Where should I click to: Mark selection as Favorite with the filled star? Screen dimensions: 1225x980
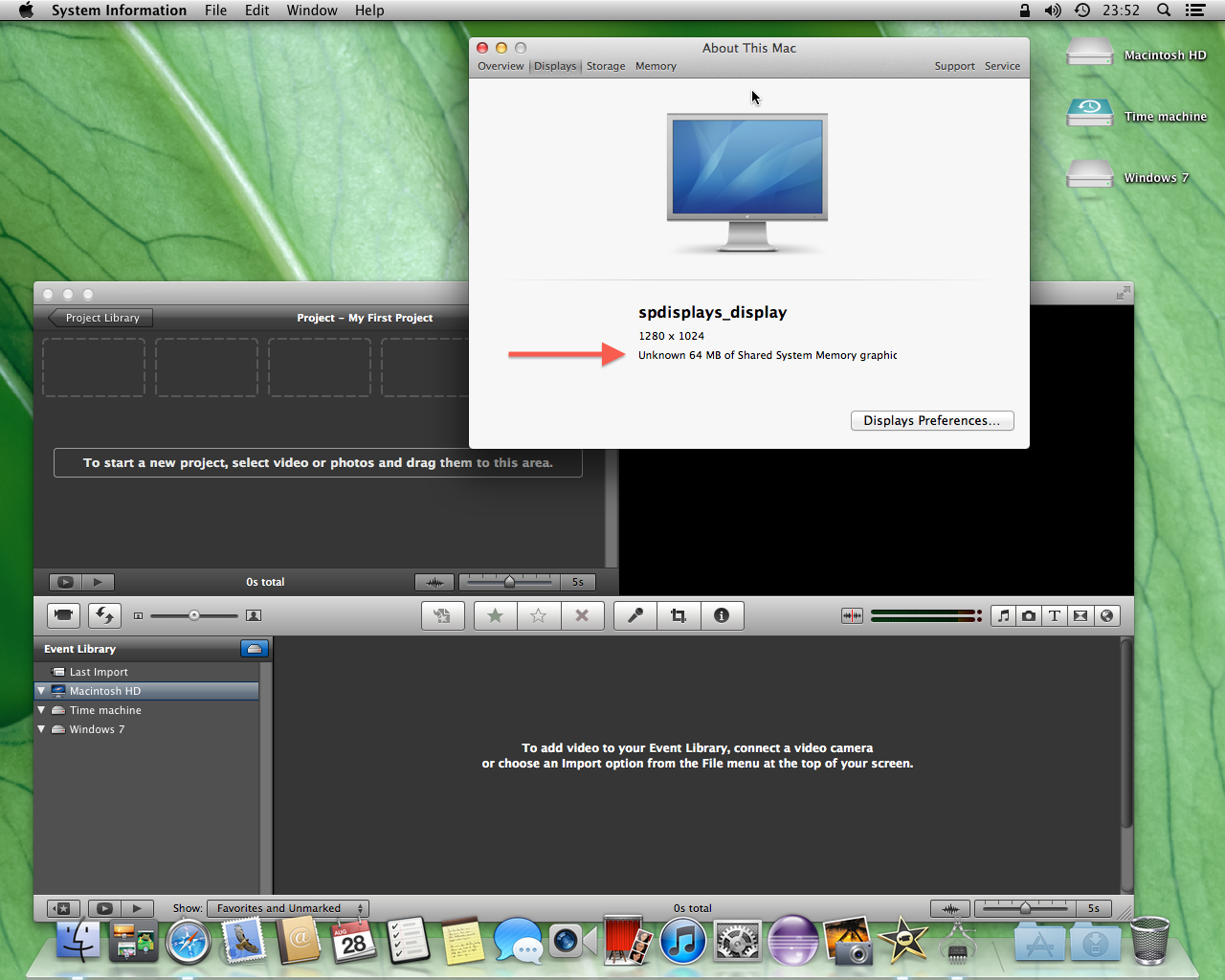pyautogui.click(x=495, y=615)
